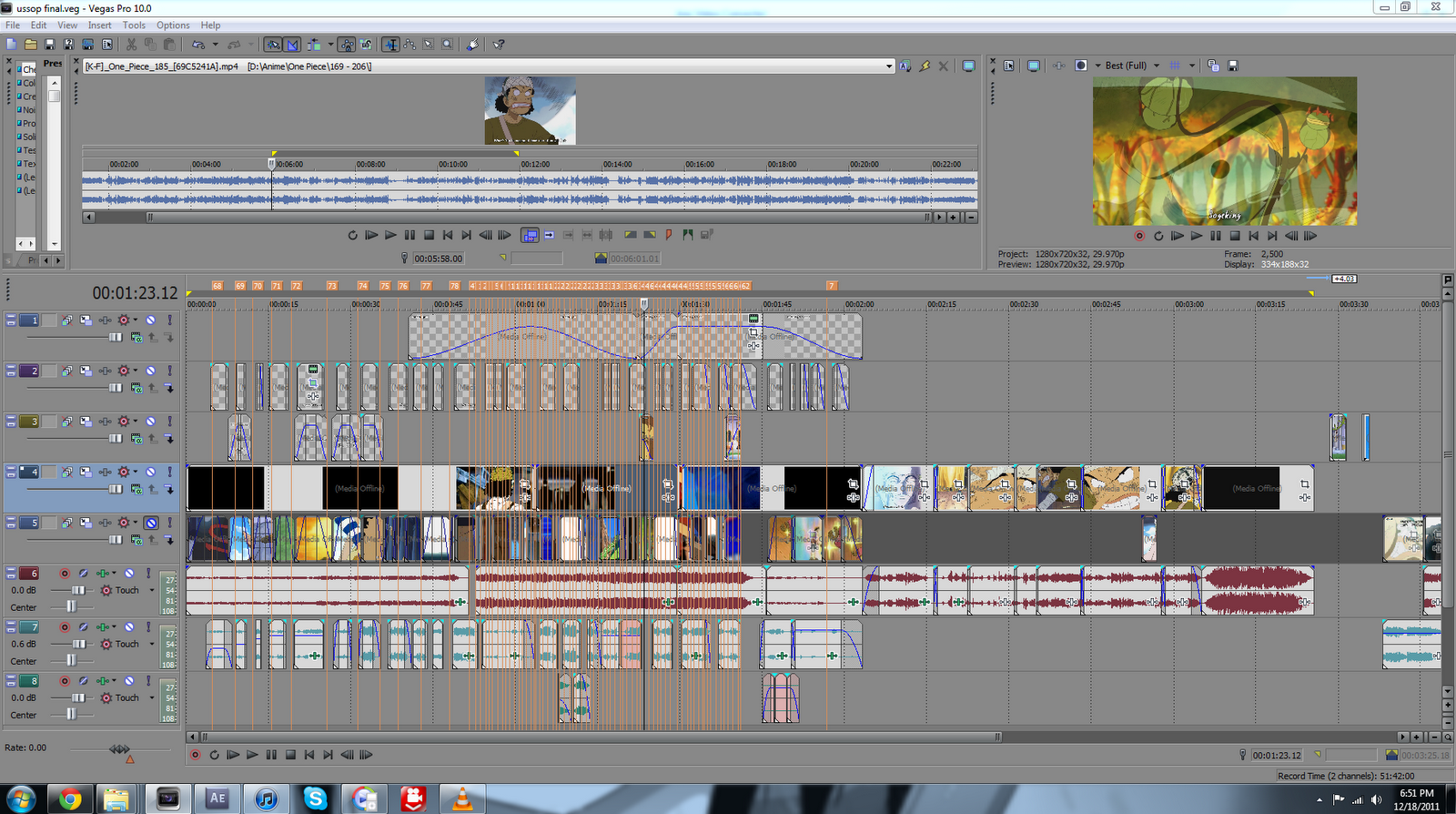Click the trimmer timecode field 00:05:58.00
Screen dimensions: 1456x814
click(439, 259)
